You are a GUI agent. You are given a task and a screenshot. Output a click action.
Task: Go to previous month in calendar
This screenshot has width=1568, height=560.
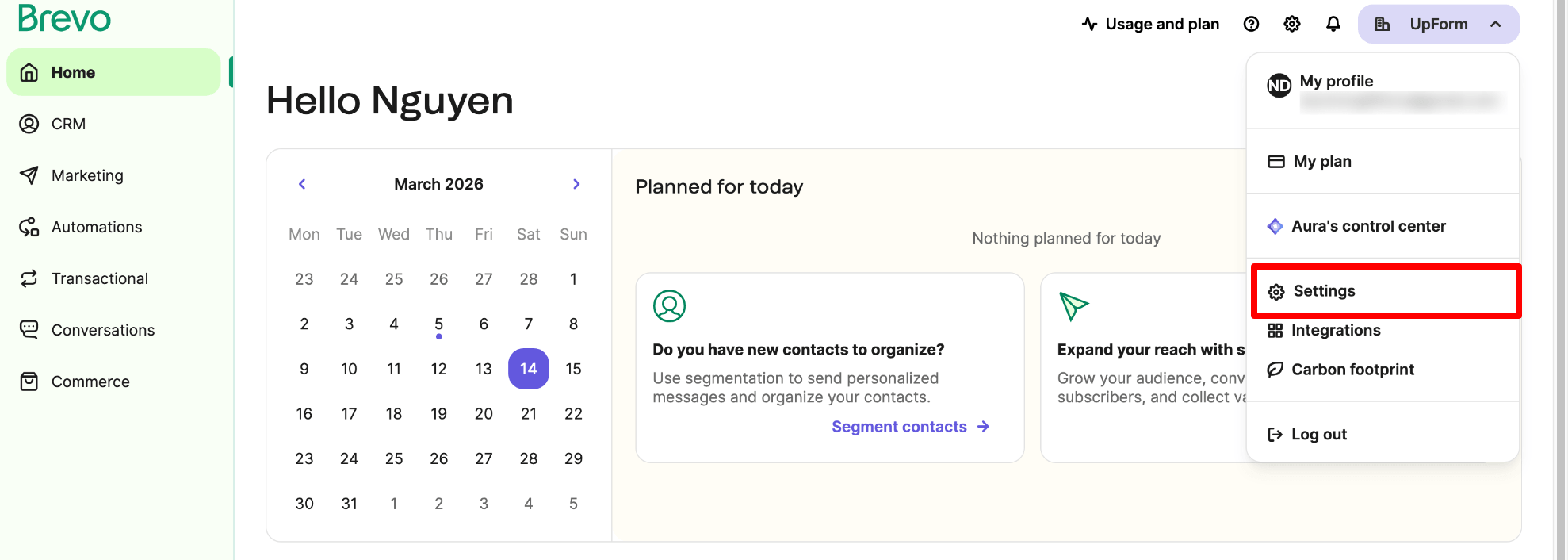pyautogui.click(x=302, y=184)
